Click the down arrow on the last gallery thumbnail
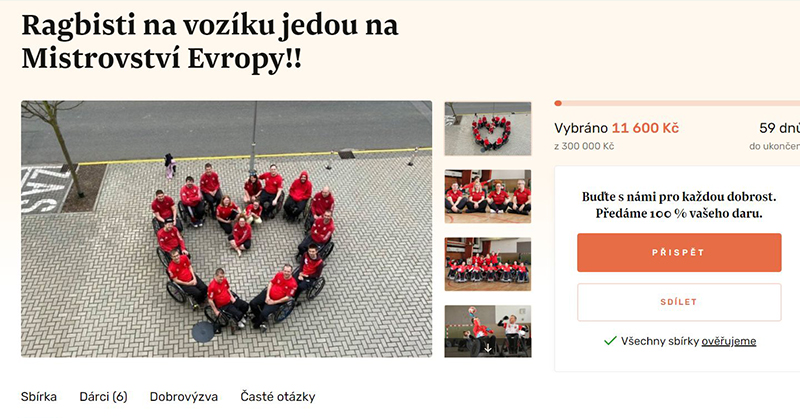This screenshot has width=800, height=418. tap(488, 348)
